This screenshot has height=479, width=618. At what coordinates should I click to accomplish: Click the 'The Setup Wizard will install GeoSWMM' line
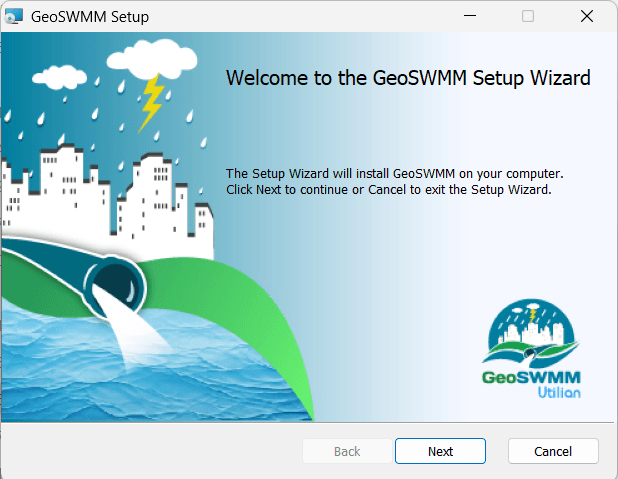(x=395, y=173)
